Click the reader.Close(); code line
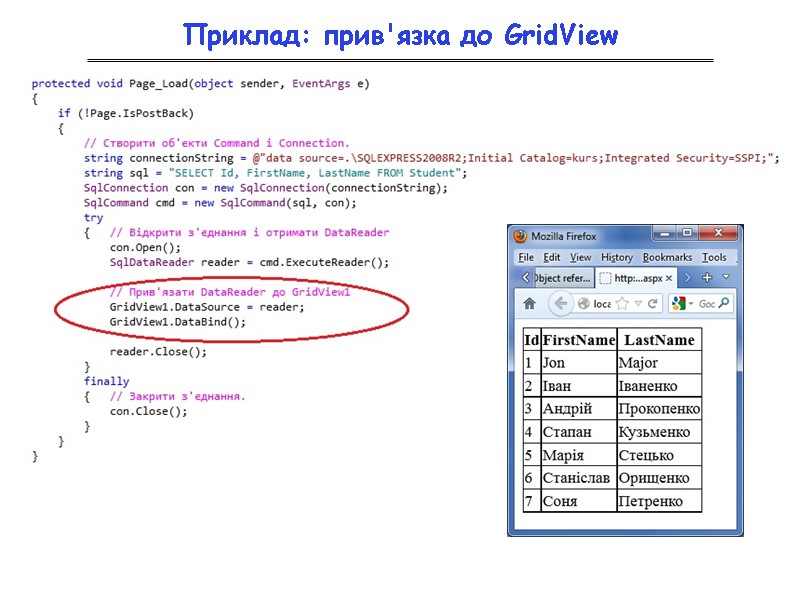This screenshot has height=600, width=800. [158, 352]
